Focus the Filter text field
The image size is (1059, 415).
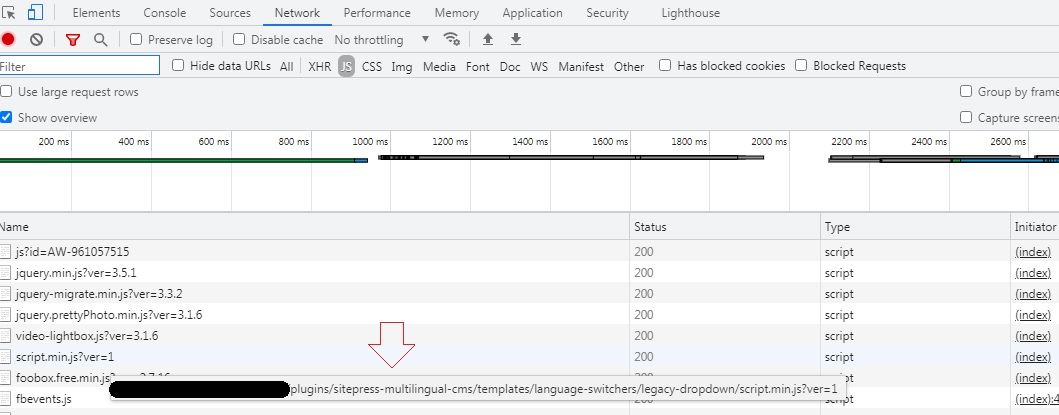click(x=80, y=66)
